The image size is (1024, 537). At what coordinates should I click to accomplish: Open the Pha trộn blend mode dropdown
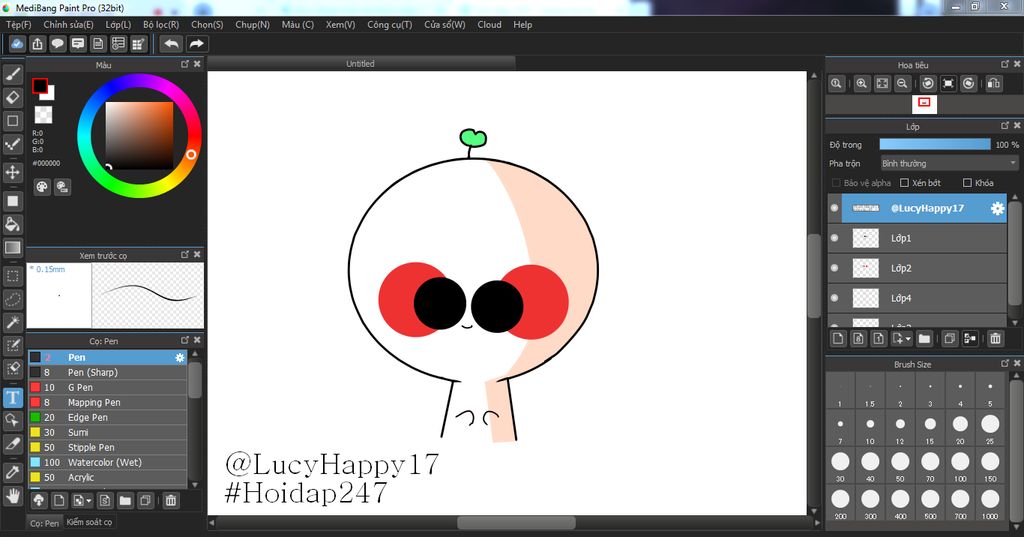pyautogui.click(x=949, y=163)
